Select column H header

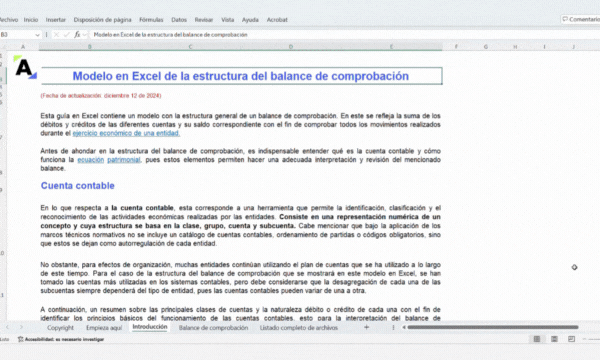tap(515, 47)
